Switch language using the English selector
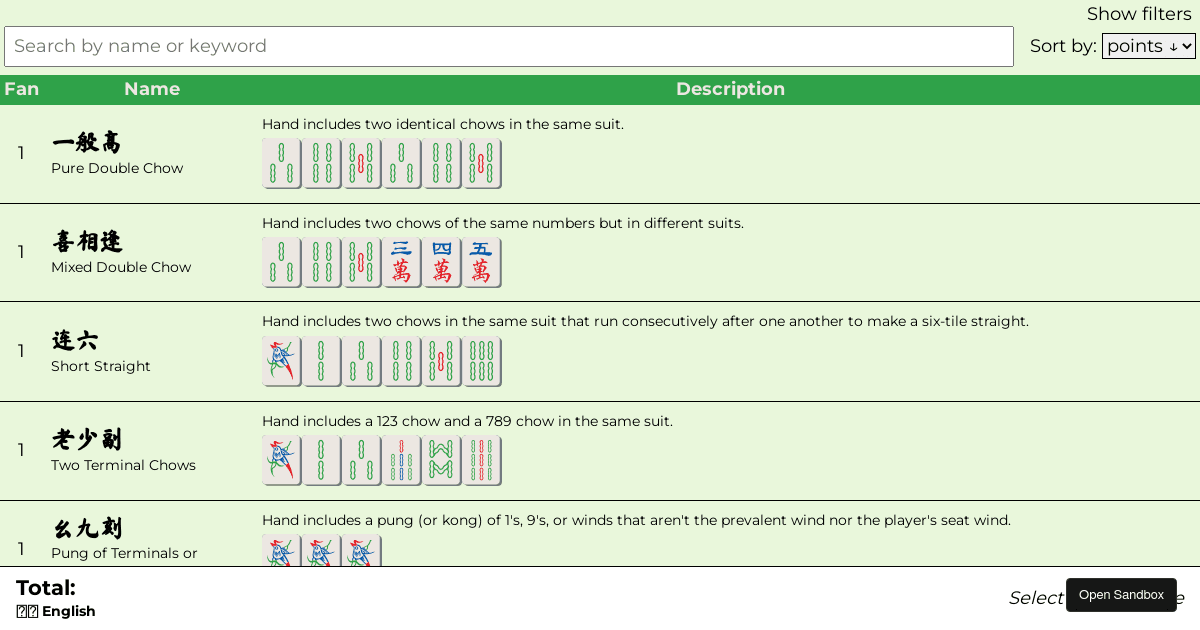The image size is (1200, 630). point(55,611)
